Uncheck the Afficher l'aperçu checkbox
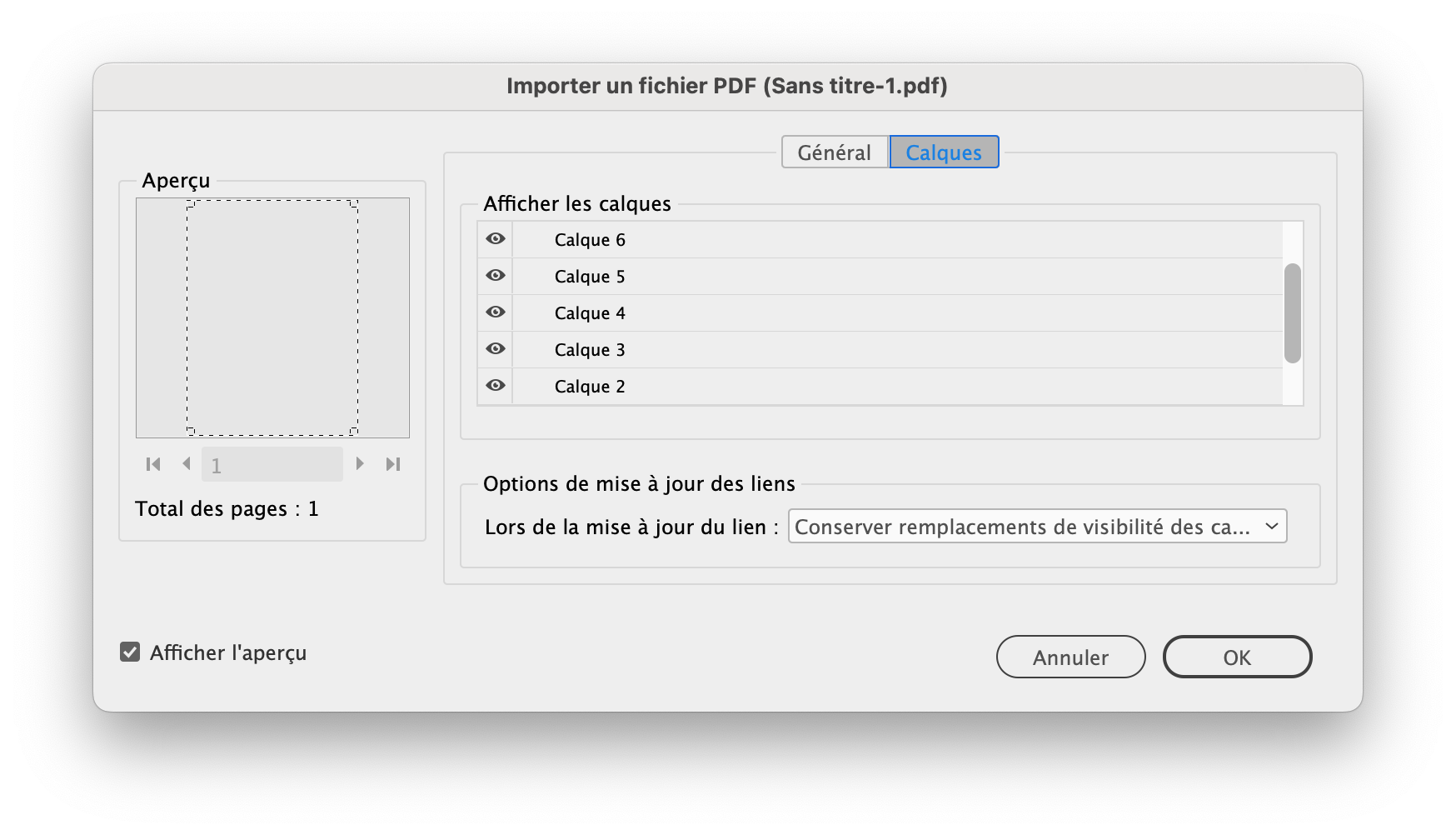The height and width of the screenshot is (835, 1456). pos(130,652)
